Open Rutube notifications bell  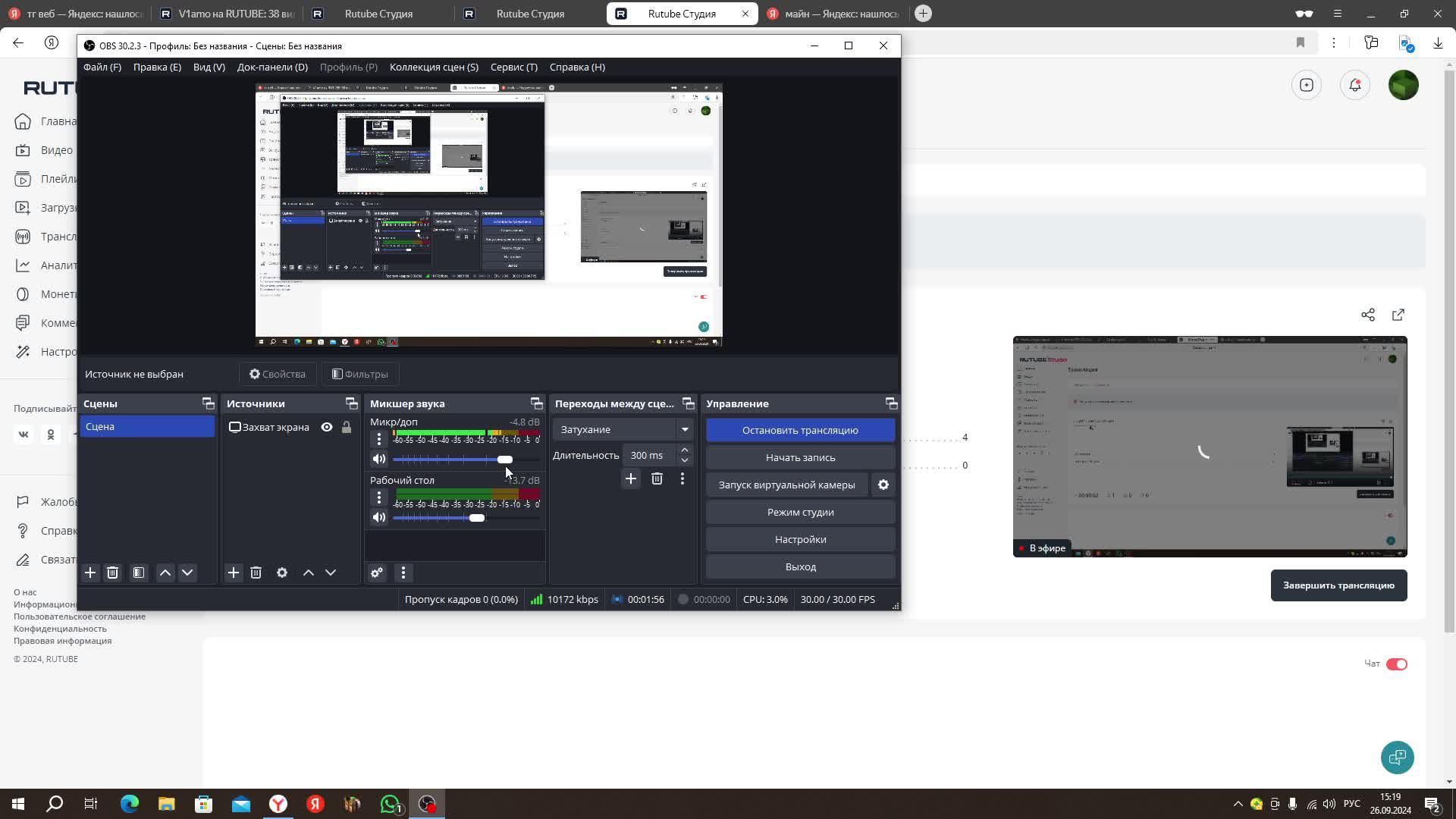(x=1355, y=85)
